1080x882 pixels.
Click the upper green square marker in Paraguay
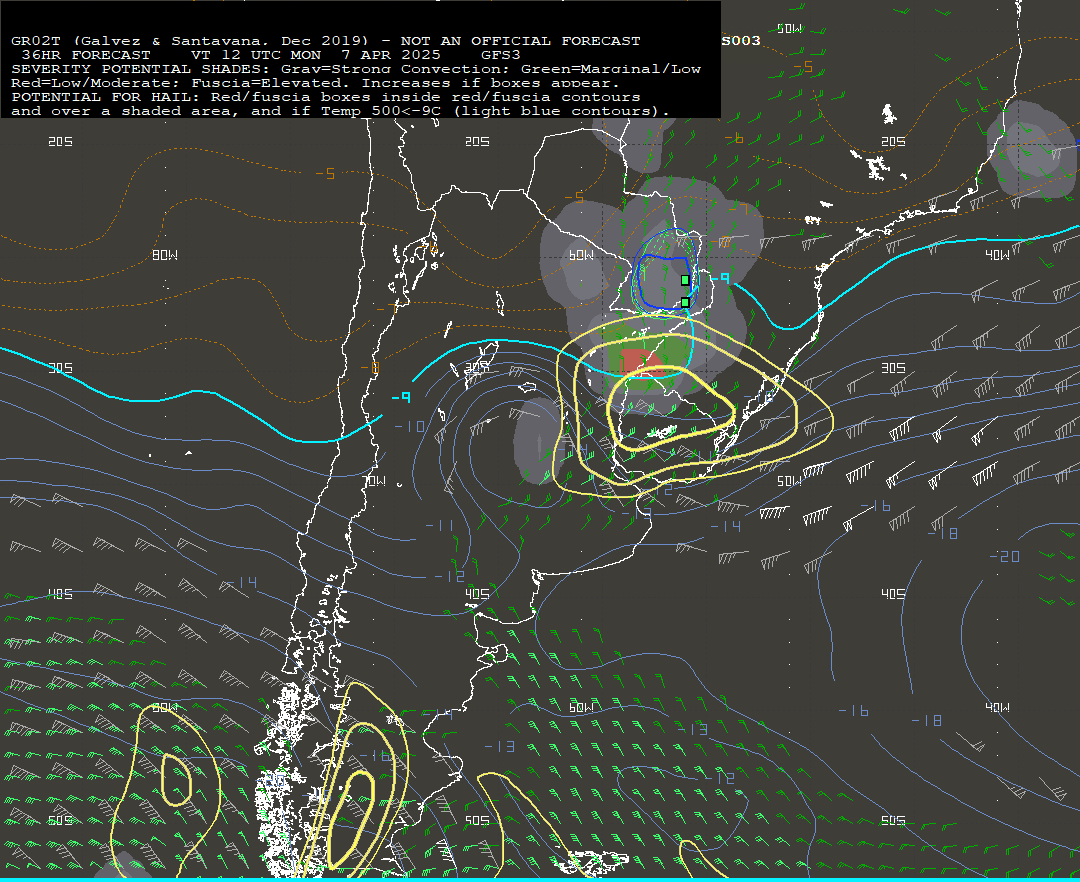pyautogui.click(x=685, y=280)
